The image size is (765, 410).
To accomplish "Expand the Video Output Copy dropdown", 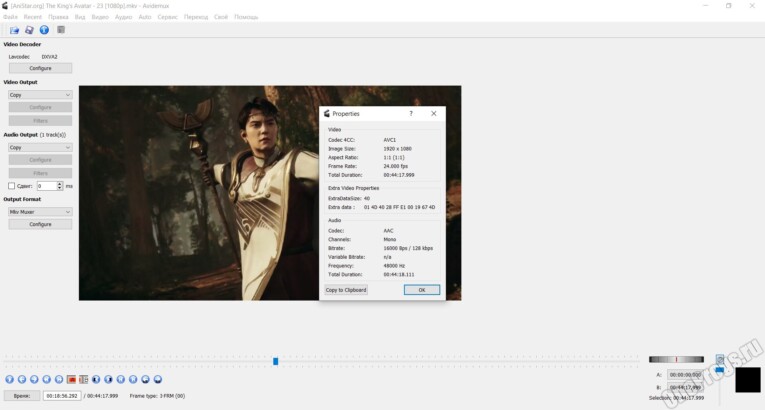I will coord(40,95).
